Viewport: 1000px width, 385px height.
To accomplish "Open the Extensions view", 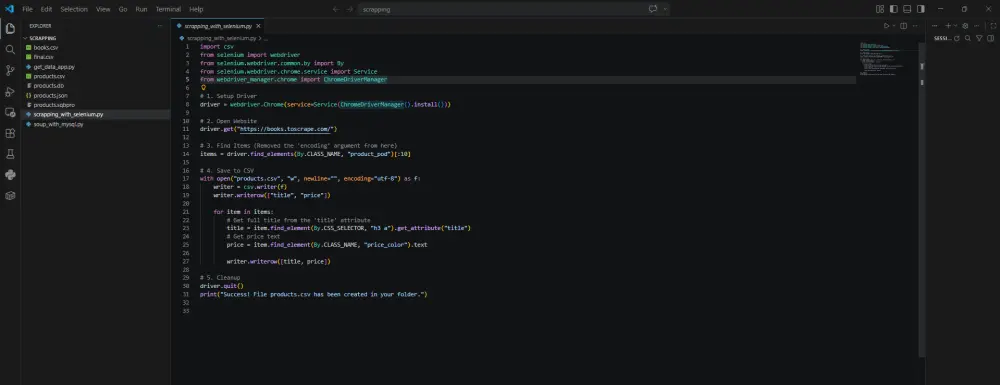I will coord(10,133).
